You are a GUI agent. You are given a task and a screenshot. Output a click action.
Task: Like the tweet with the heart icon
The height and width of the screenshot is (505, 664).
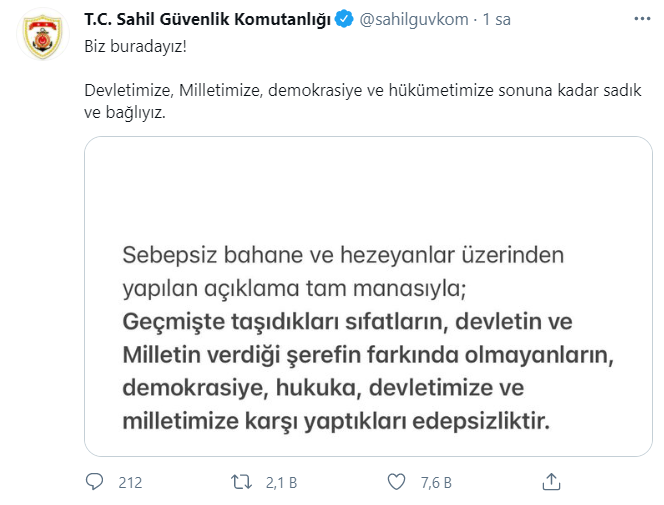[x=396, y=482]
